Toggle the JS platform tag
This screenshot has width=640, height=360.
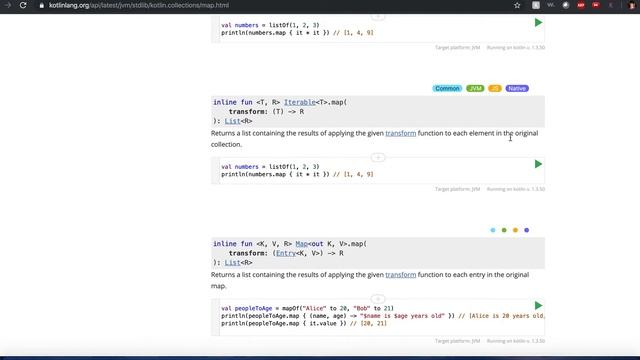click(x=495, y=88)
